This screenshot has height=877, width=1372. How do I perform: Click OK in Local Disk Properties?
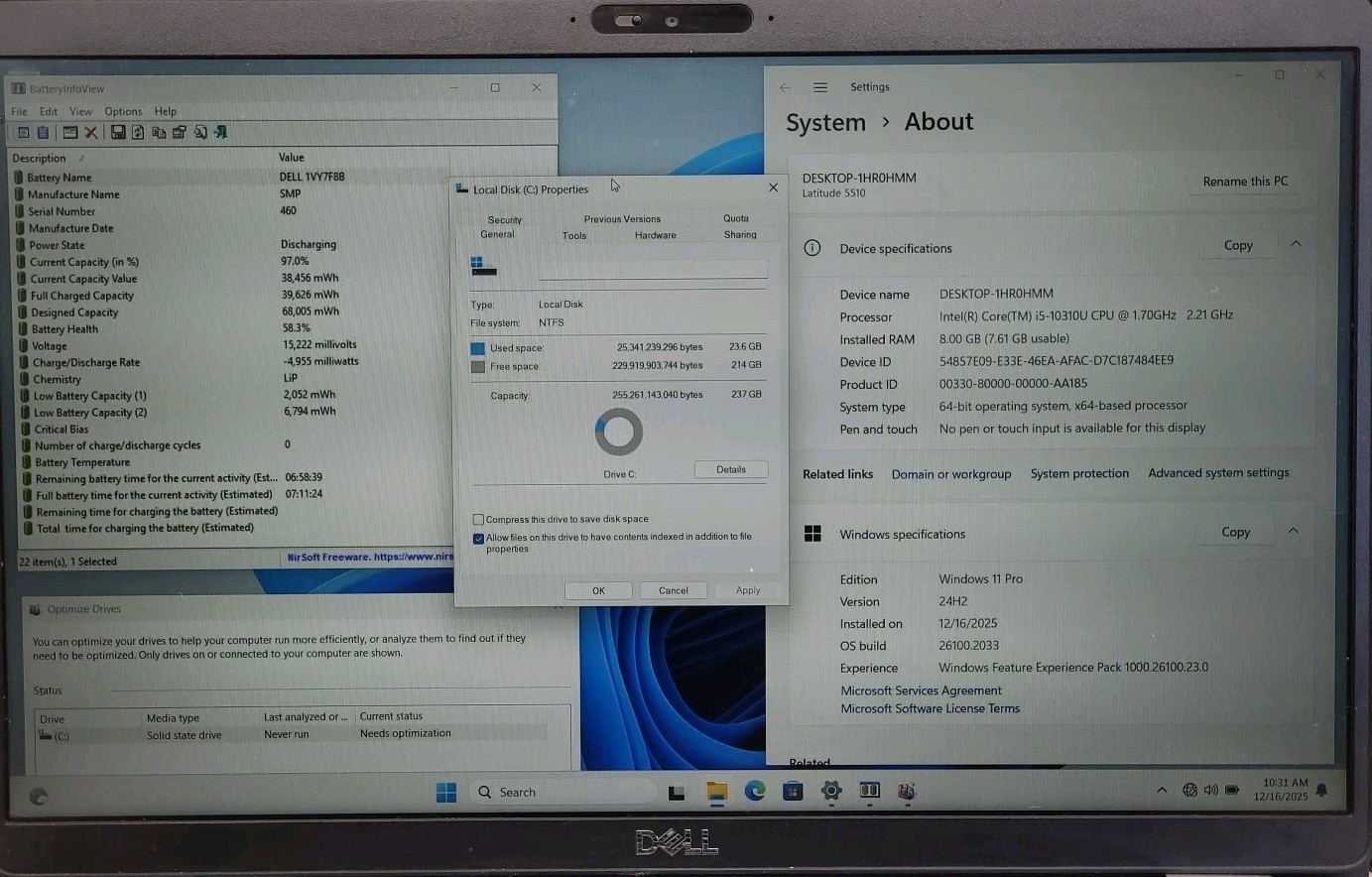click(x=598, y=590)
